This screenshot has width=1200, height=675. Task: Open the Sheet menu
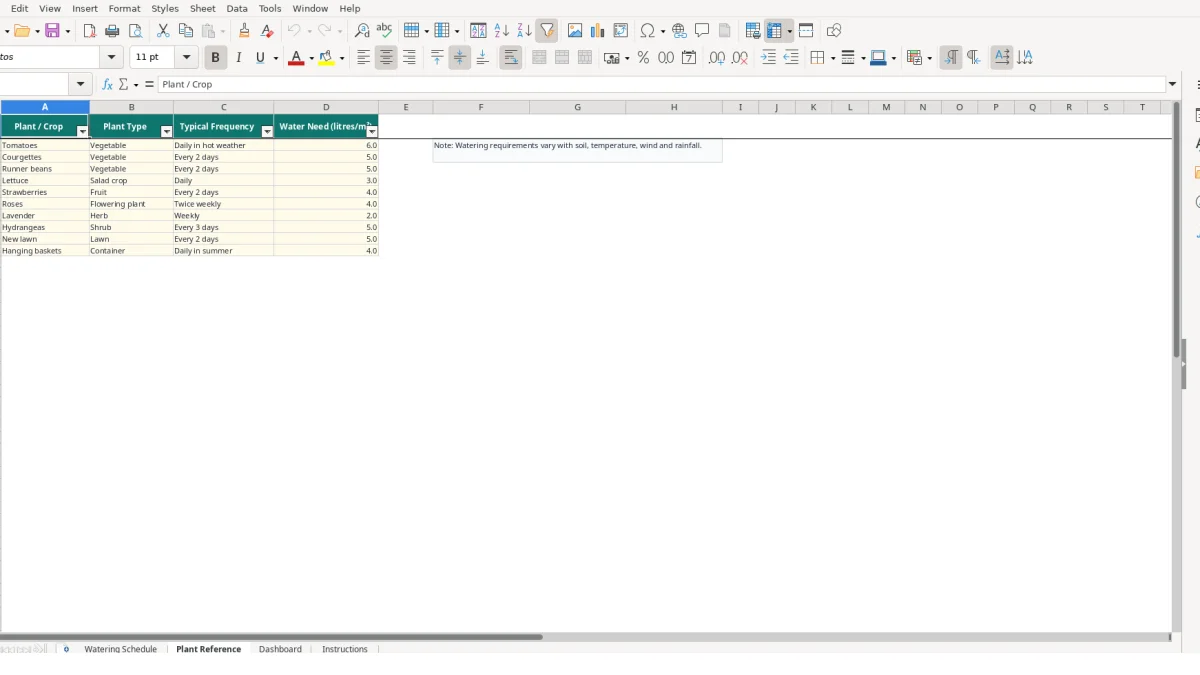[x=203, y=8]
